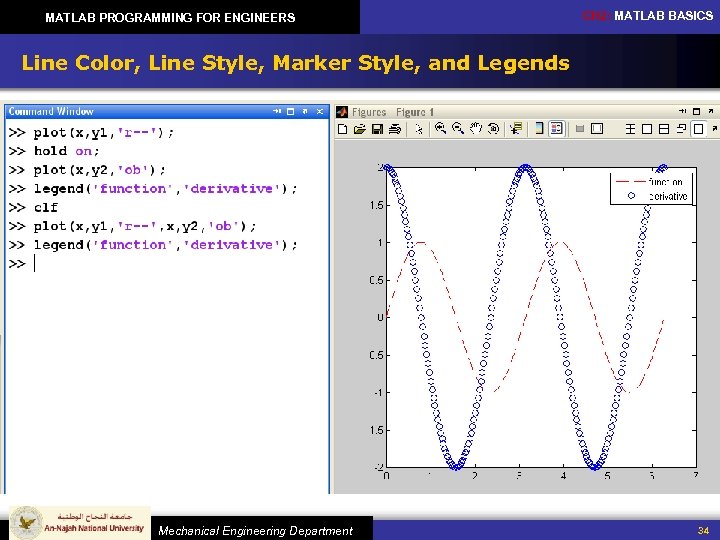Screen dimensions: 720x540
Task: Close the Command Window panel
Action: point(320,112)
